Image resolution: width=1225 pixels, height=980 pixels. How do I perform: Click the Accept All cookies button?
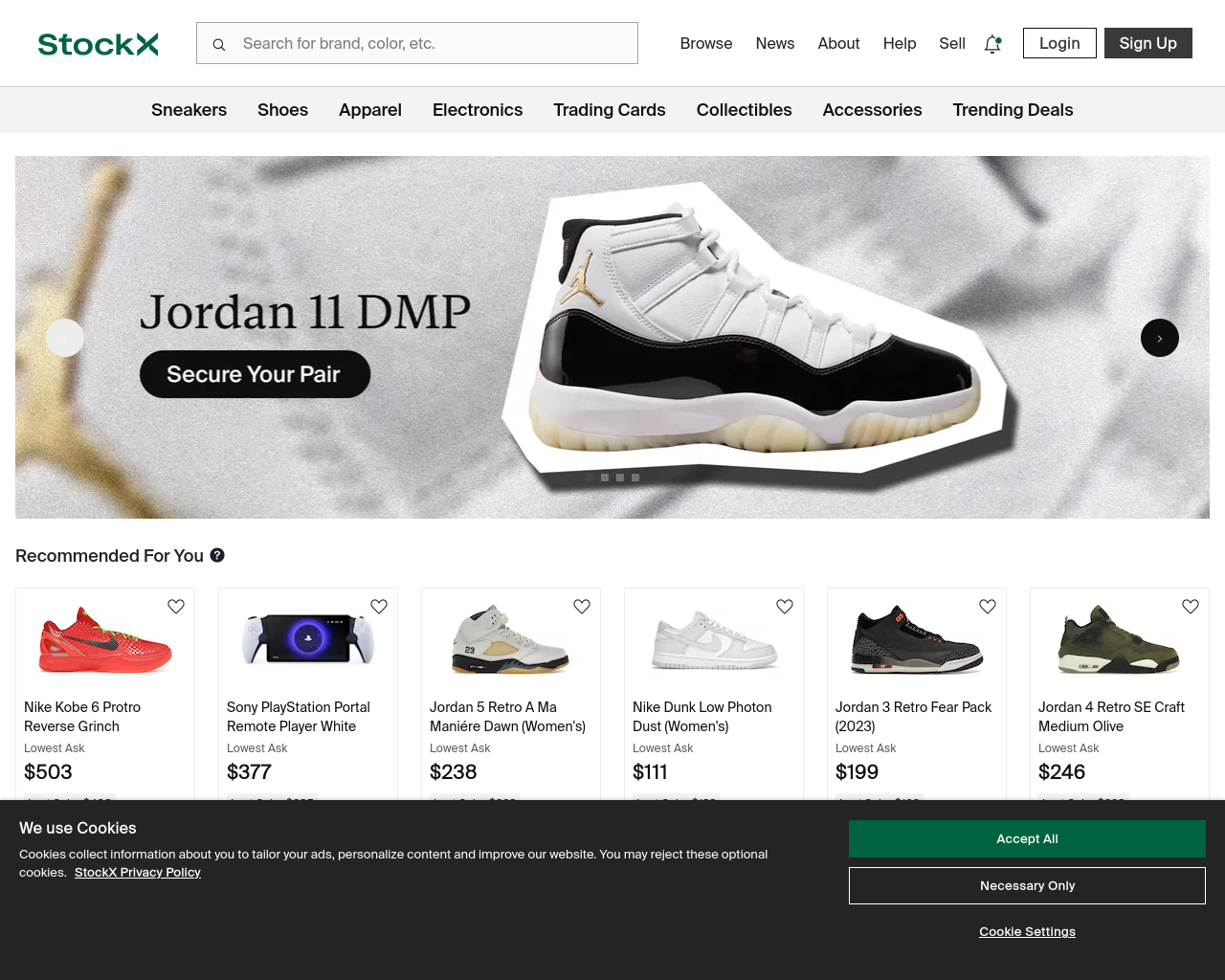coord(1027,838)
